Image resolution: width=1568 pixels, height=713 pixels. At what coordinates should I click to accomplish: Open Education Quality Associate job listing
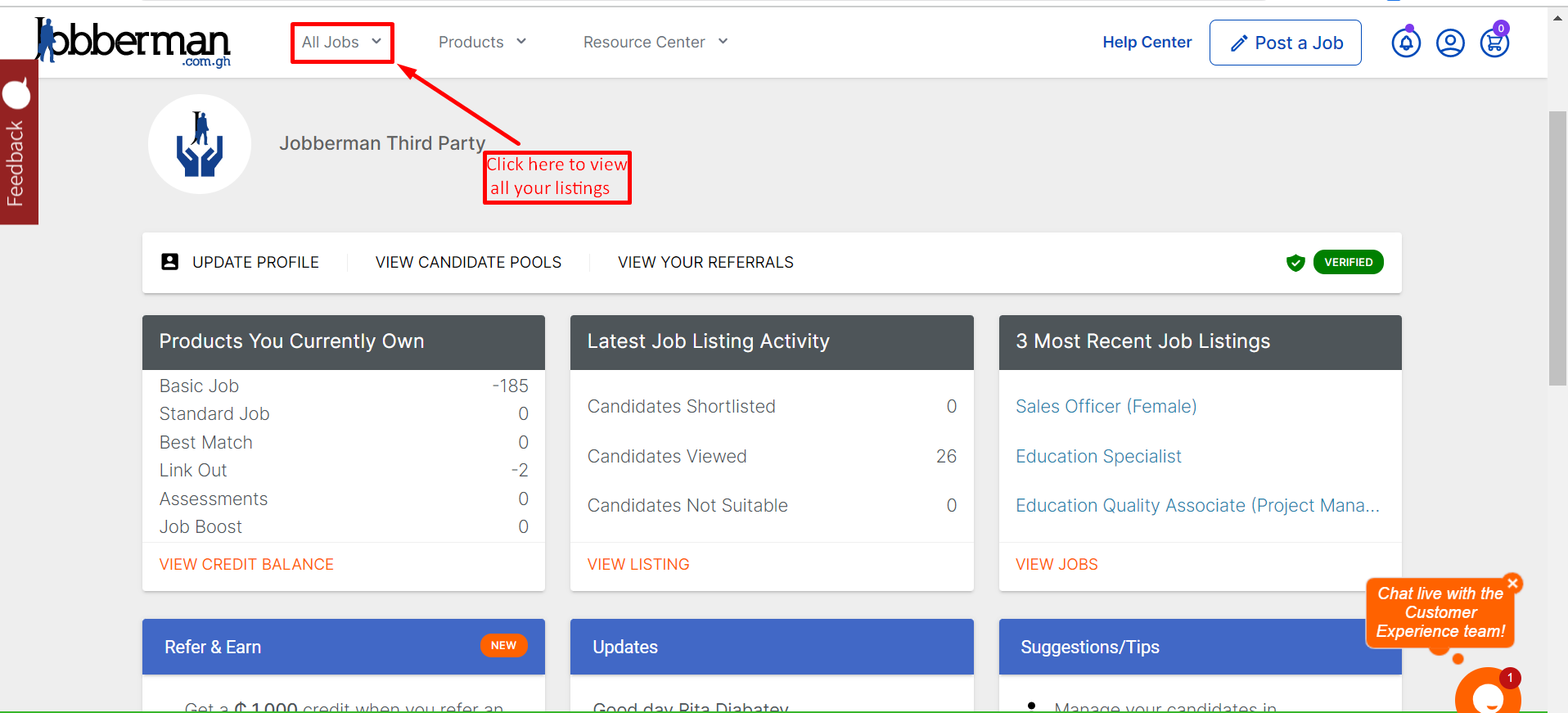(x=1197, y=505)
